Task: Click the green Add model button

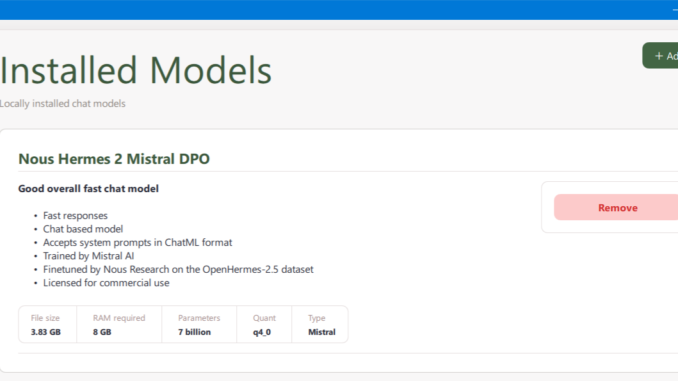Action: pos(660,56)
